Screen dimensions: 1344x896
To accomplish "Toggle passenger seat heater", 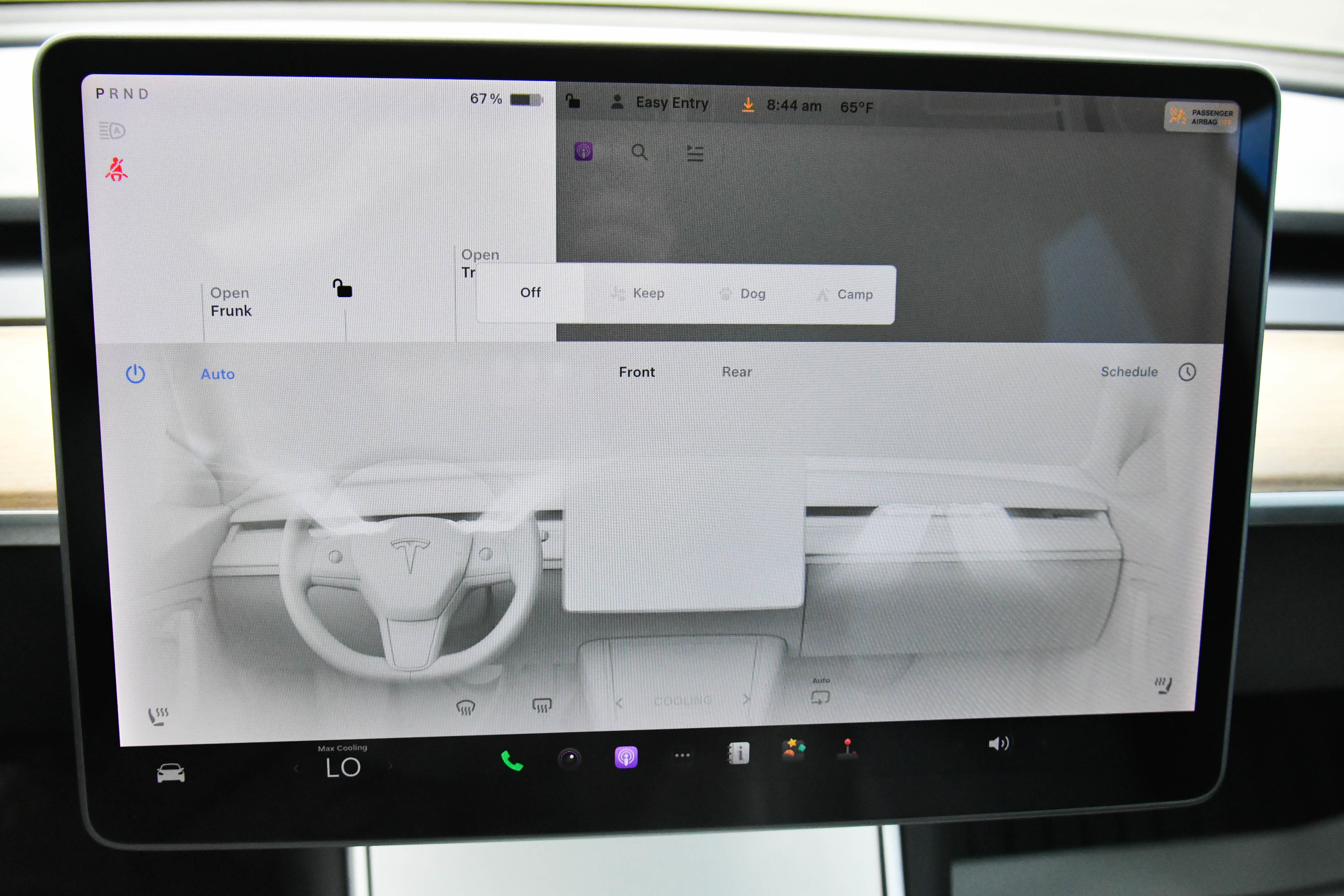I will pos(1163,685).
